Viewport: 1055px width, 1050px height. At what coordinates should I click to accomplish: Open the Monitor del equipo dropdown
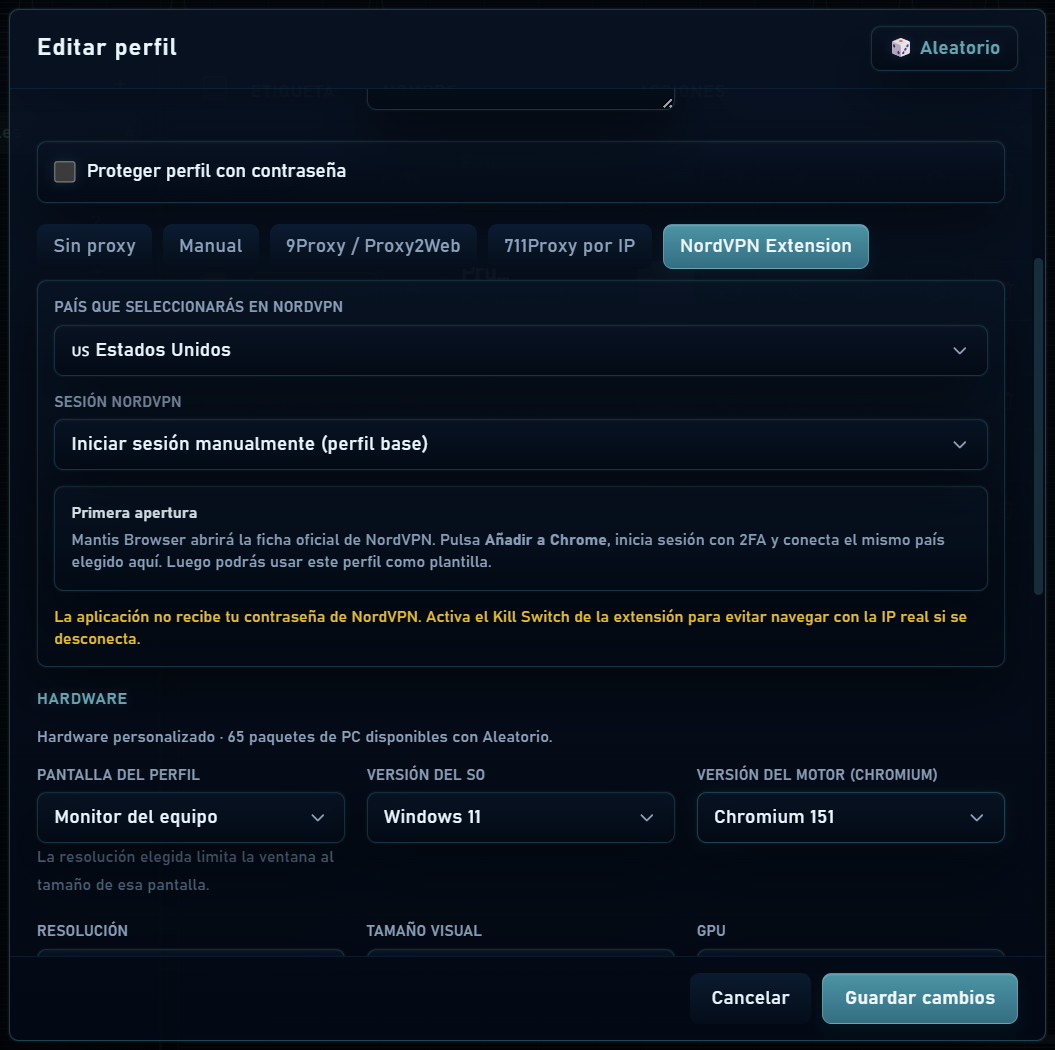191,817
